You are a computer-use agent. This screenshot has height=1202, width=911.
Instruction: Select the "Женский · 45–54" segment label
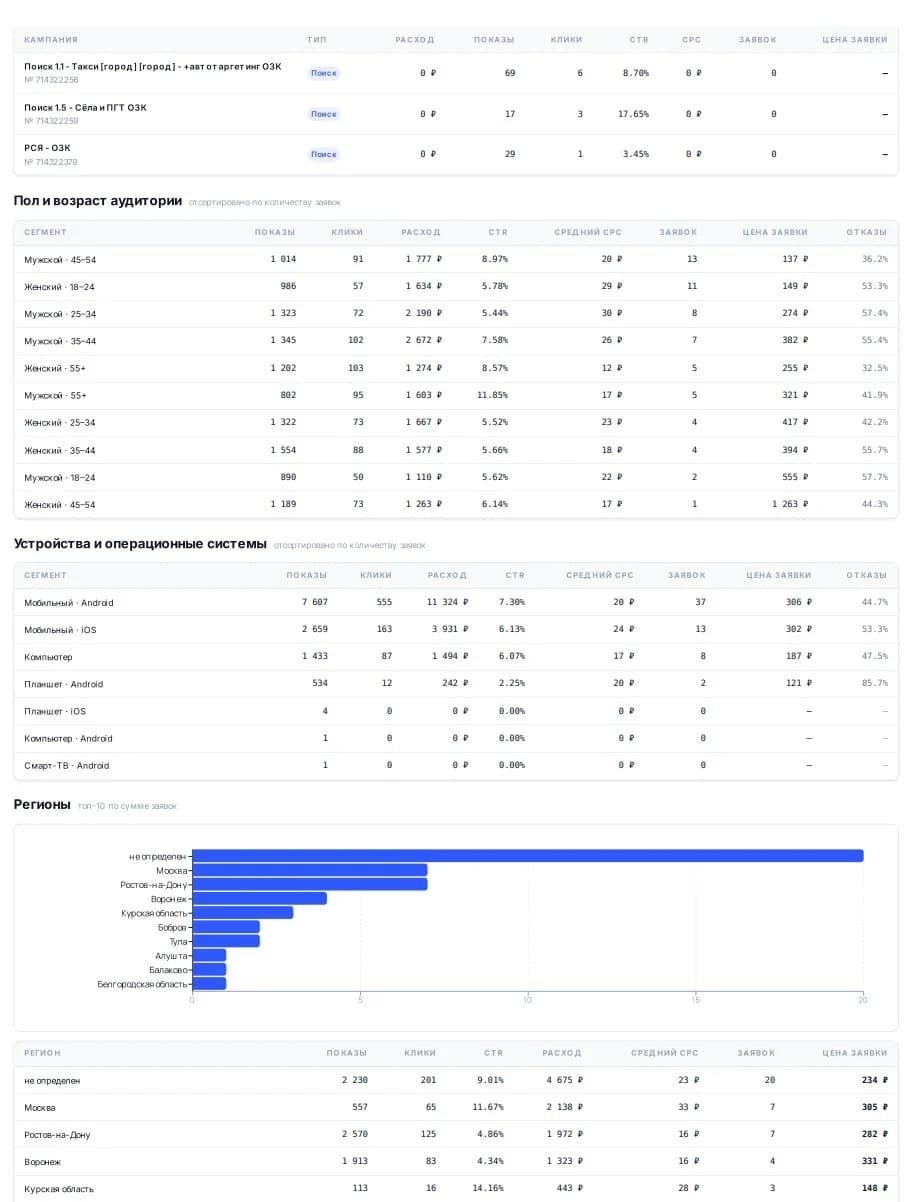pos(60,504)
